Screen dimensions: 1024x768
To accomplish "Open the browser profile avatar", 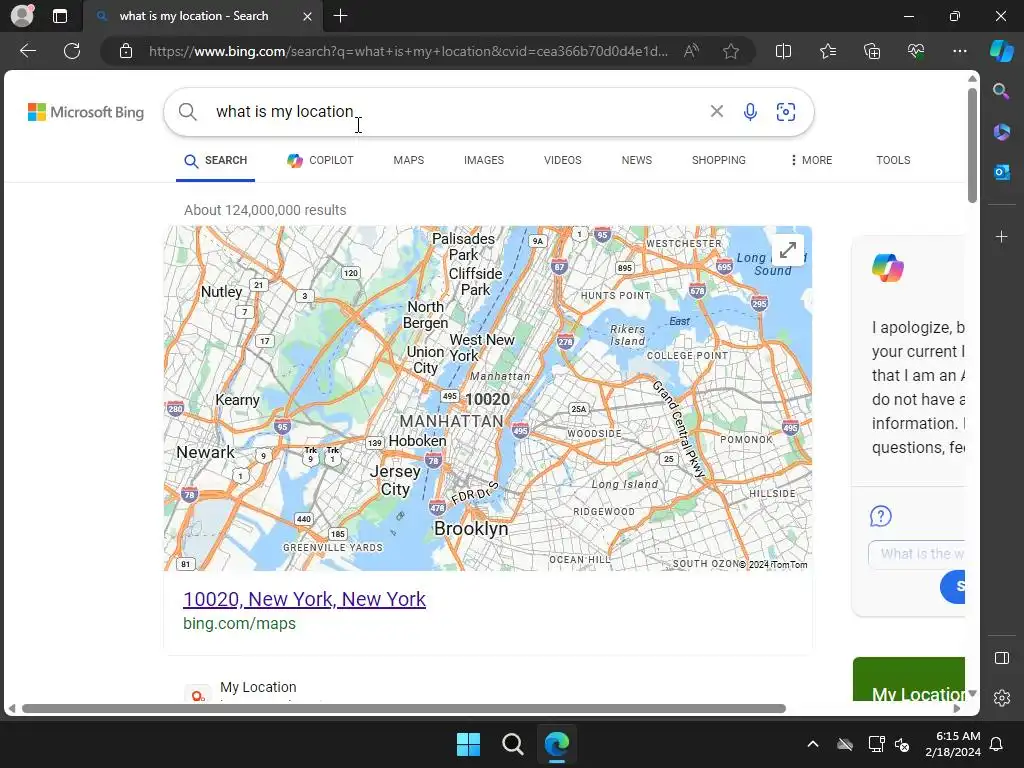I will coord(22,16).
